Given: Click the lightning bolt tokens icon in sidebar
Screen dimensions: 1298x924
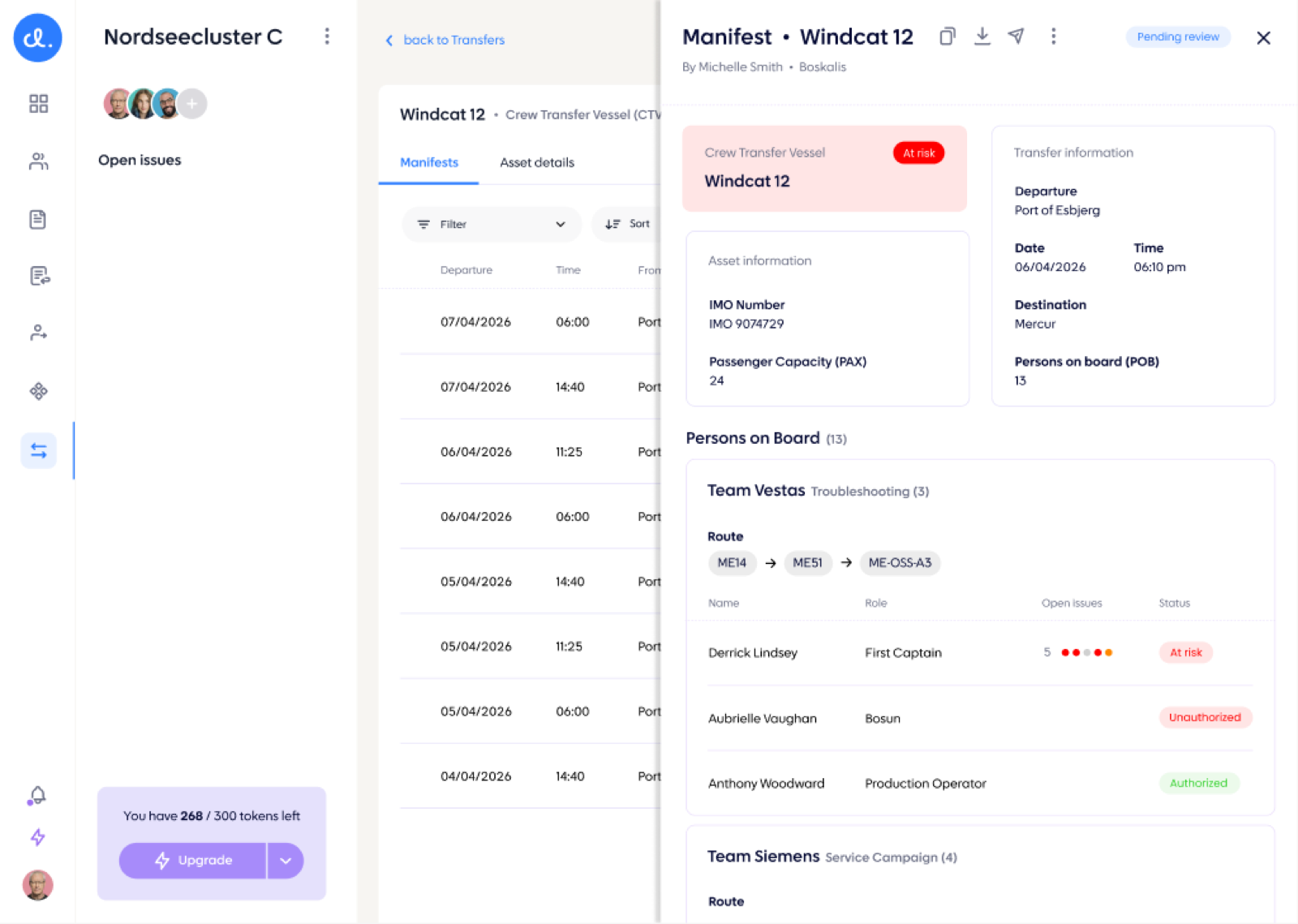Looking at the screenshot, I should point(38,837).
